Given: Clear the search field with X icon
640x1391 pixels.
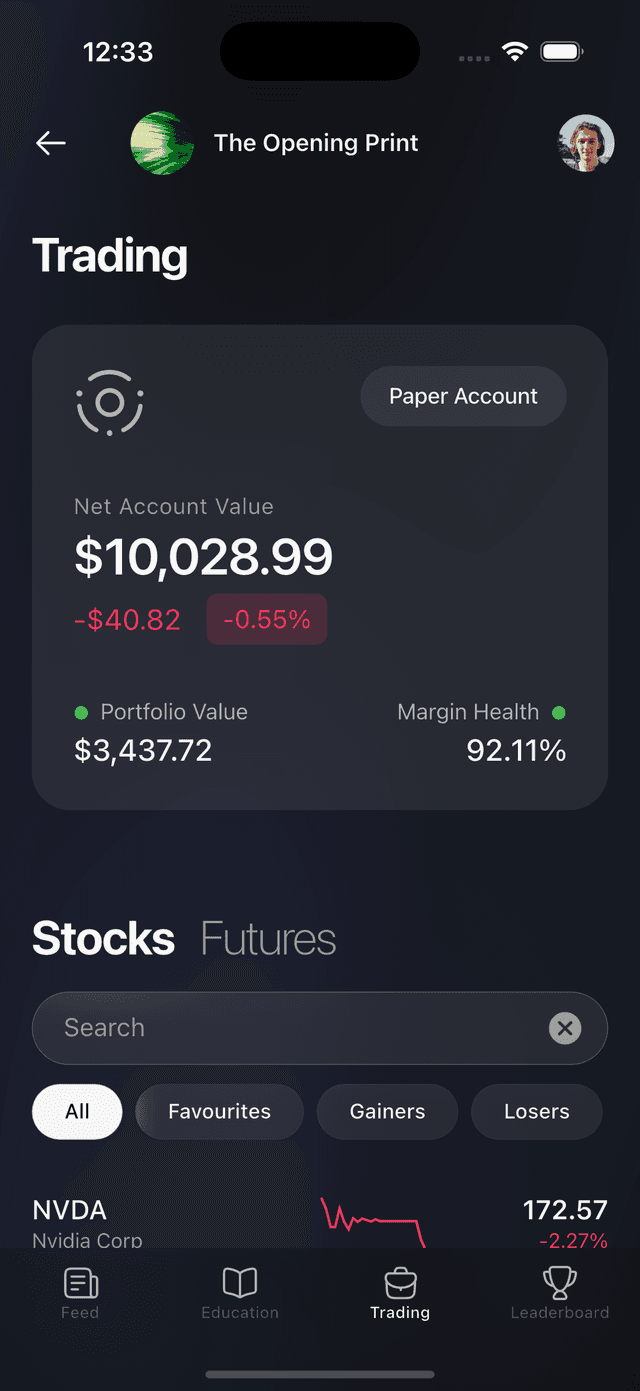Looking at the screenshot, I should pyautogui.click(x=565, y=1027).
